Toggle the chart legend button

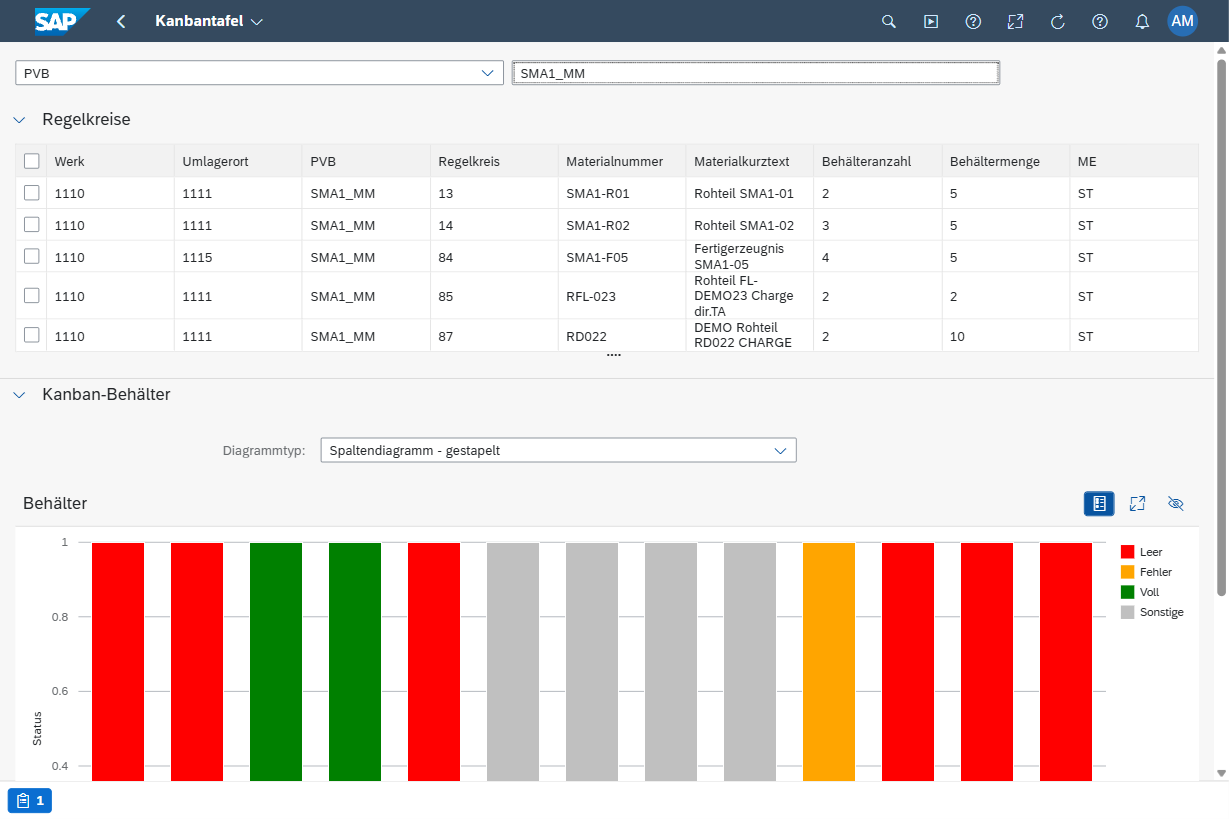coord(1099,503)
